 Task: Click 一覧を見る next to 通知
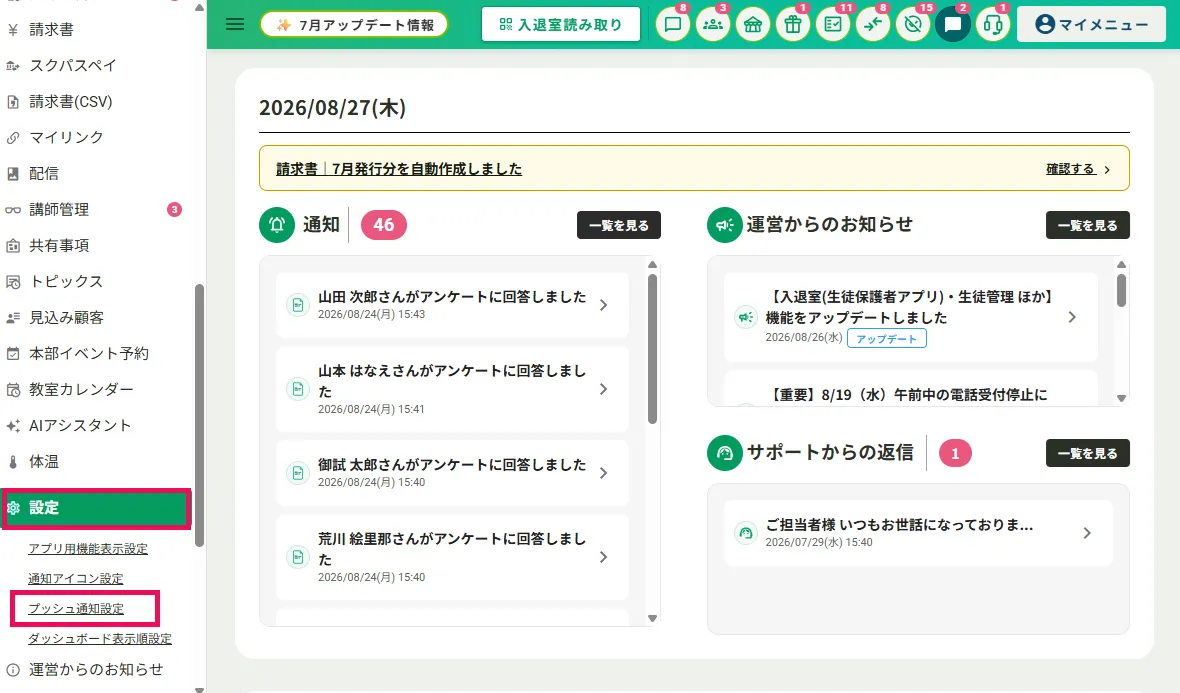(619, 225)
